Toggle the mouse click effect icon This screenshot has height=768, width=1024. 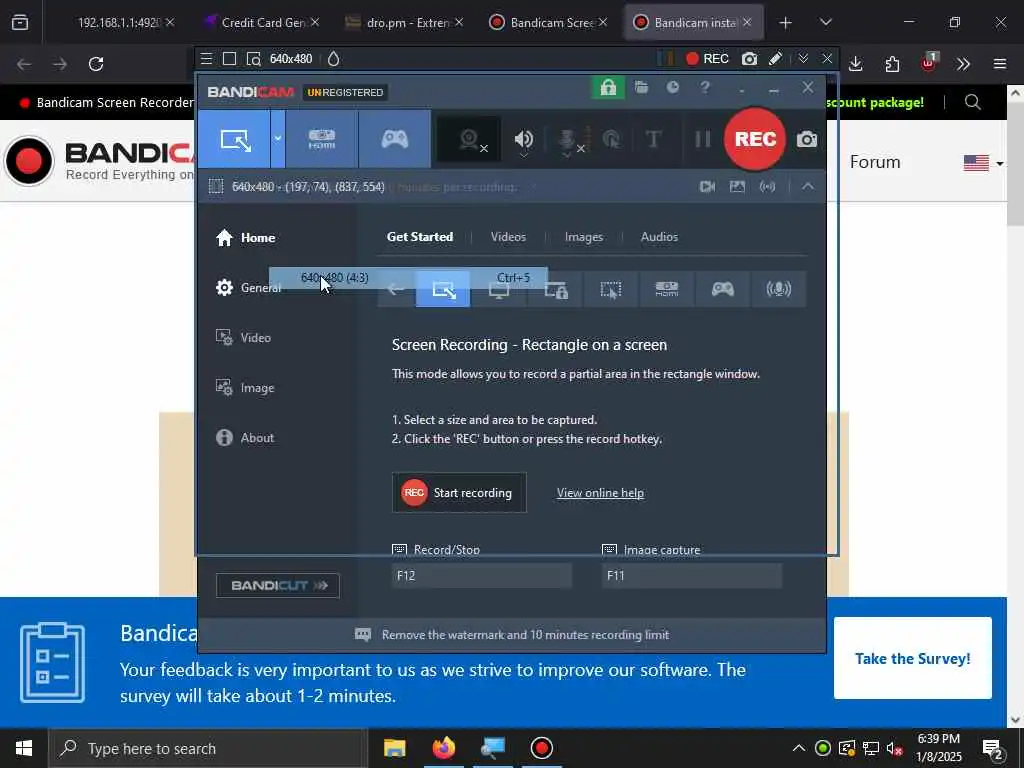(611, 139)
